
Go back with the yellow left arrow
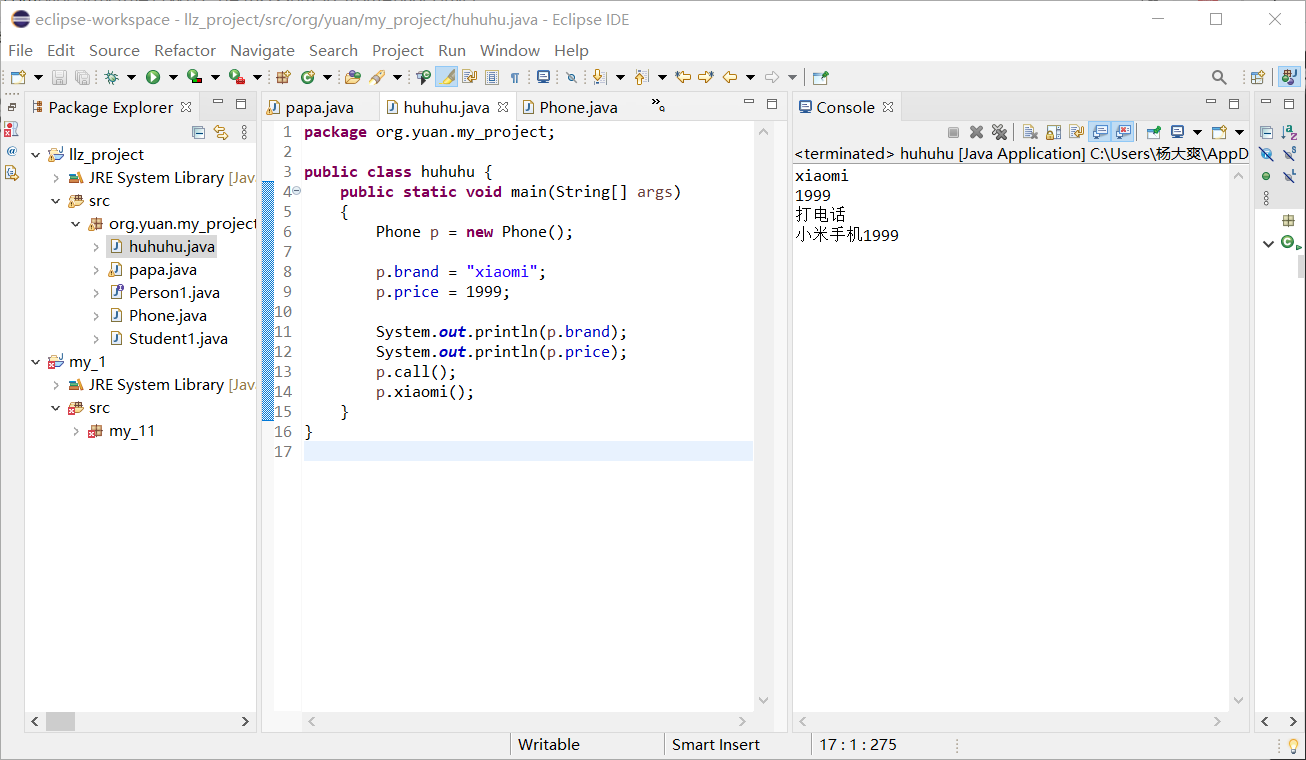[x=730, y=77]
